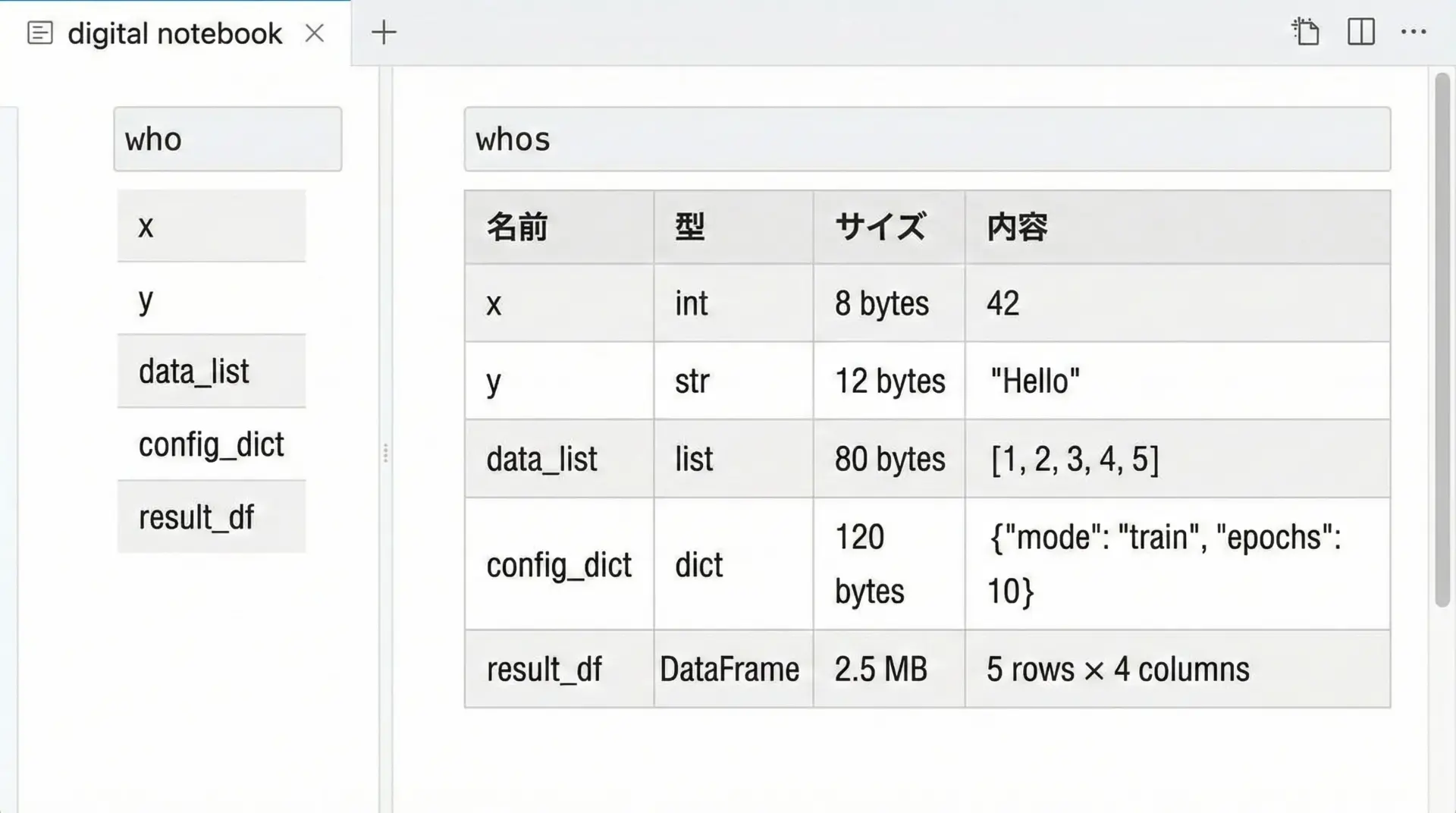This screenshot has width=1456, height=813.
Task: Close the digital notebook tab
Action: (x=315, y=33)
